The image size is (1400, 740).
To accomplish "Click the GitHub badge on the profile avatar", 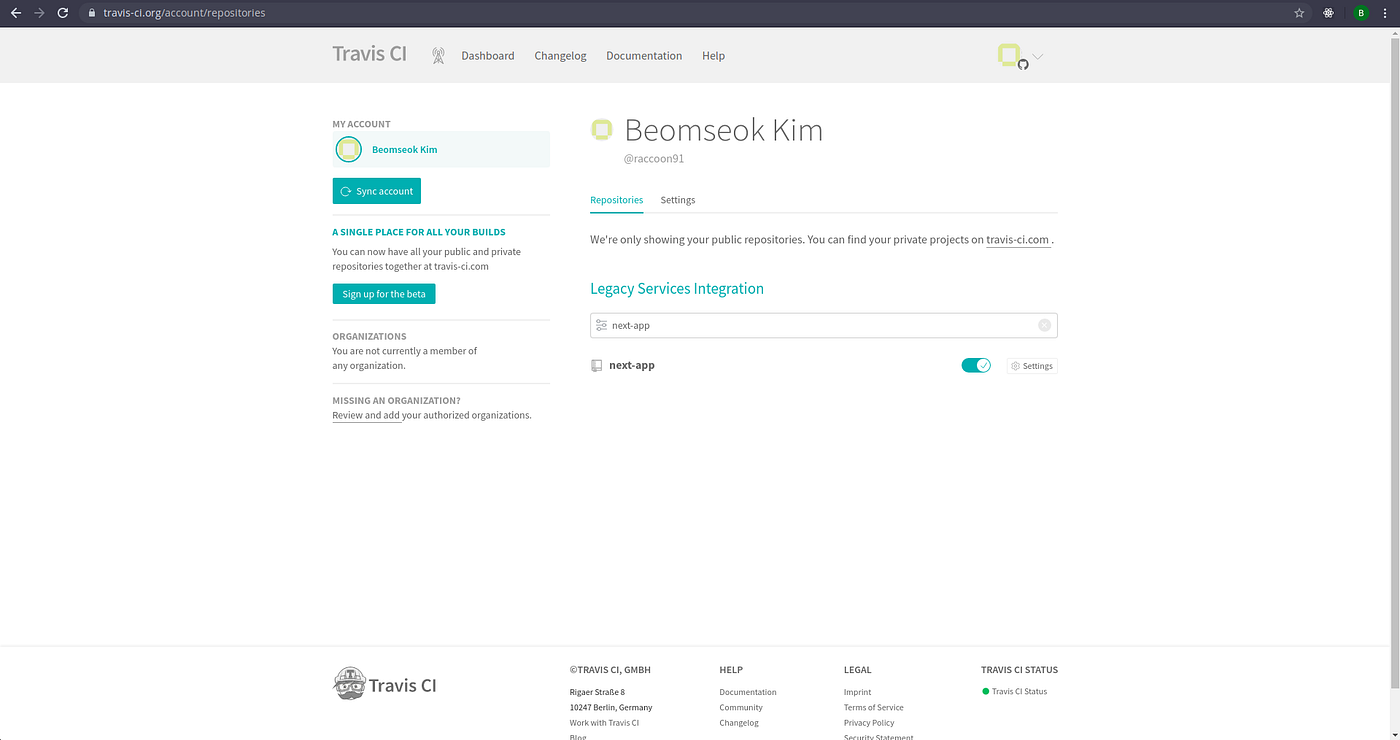I will pyautogui.click(x=1025, y=64).
